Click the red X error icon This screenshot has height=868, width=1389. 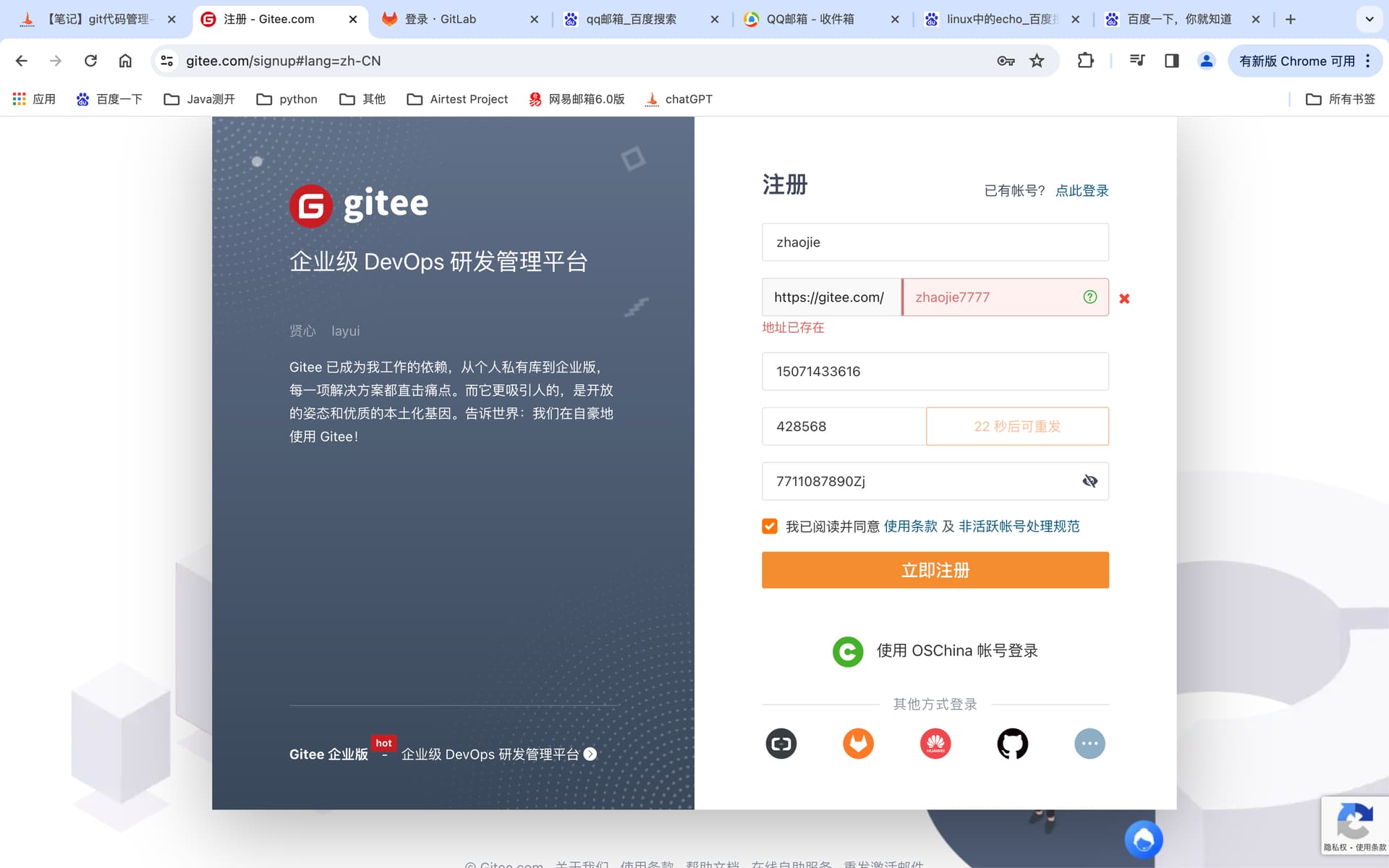[1124, 298]
